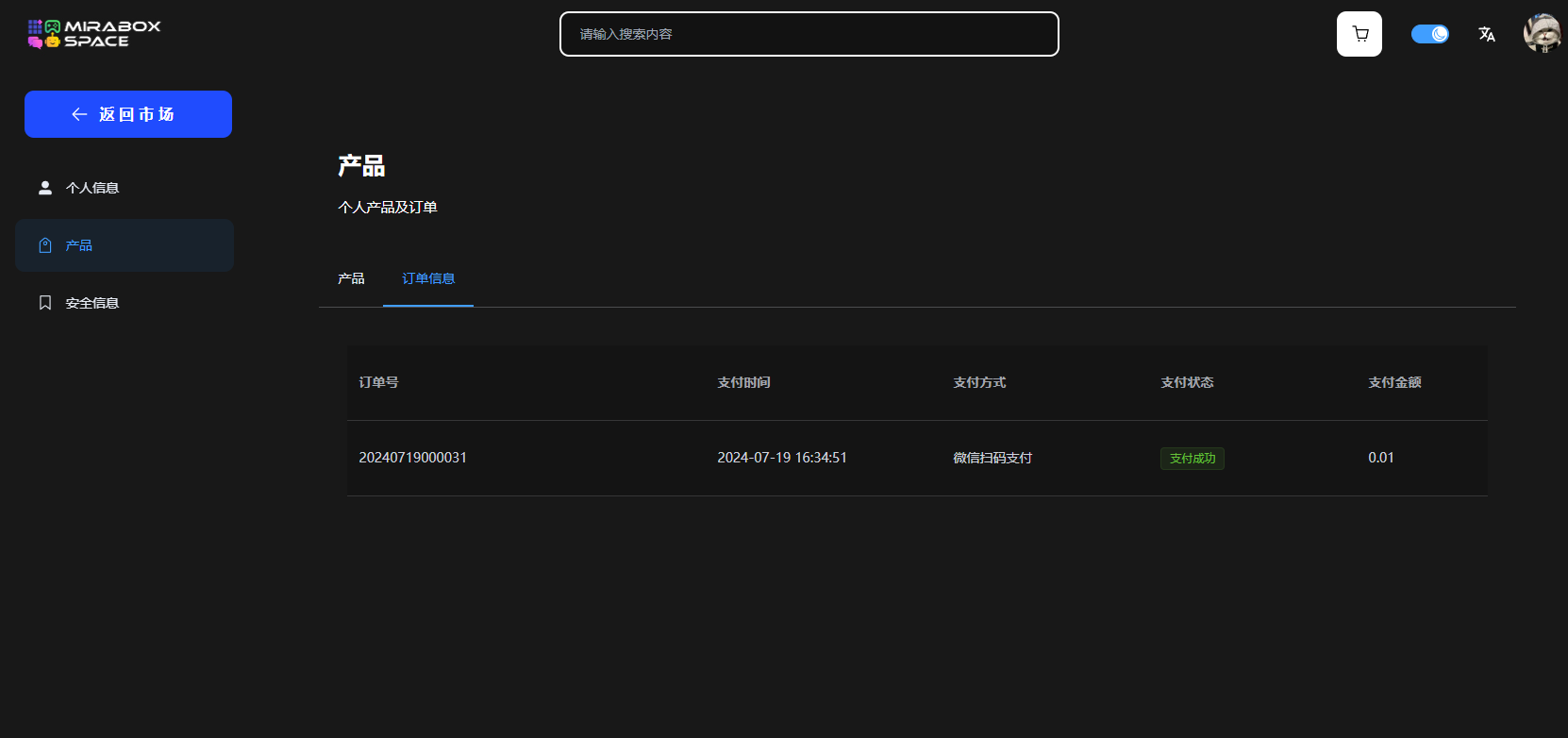Click the tag icon beside 产品
This screenshot has width=1568, height=738.
pos(44,245)
